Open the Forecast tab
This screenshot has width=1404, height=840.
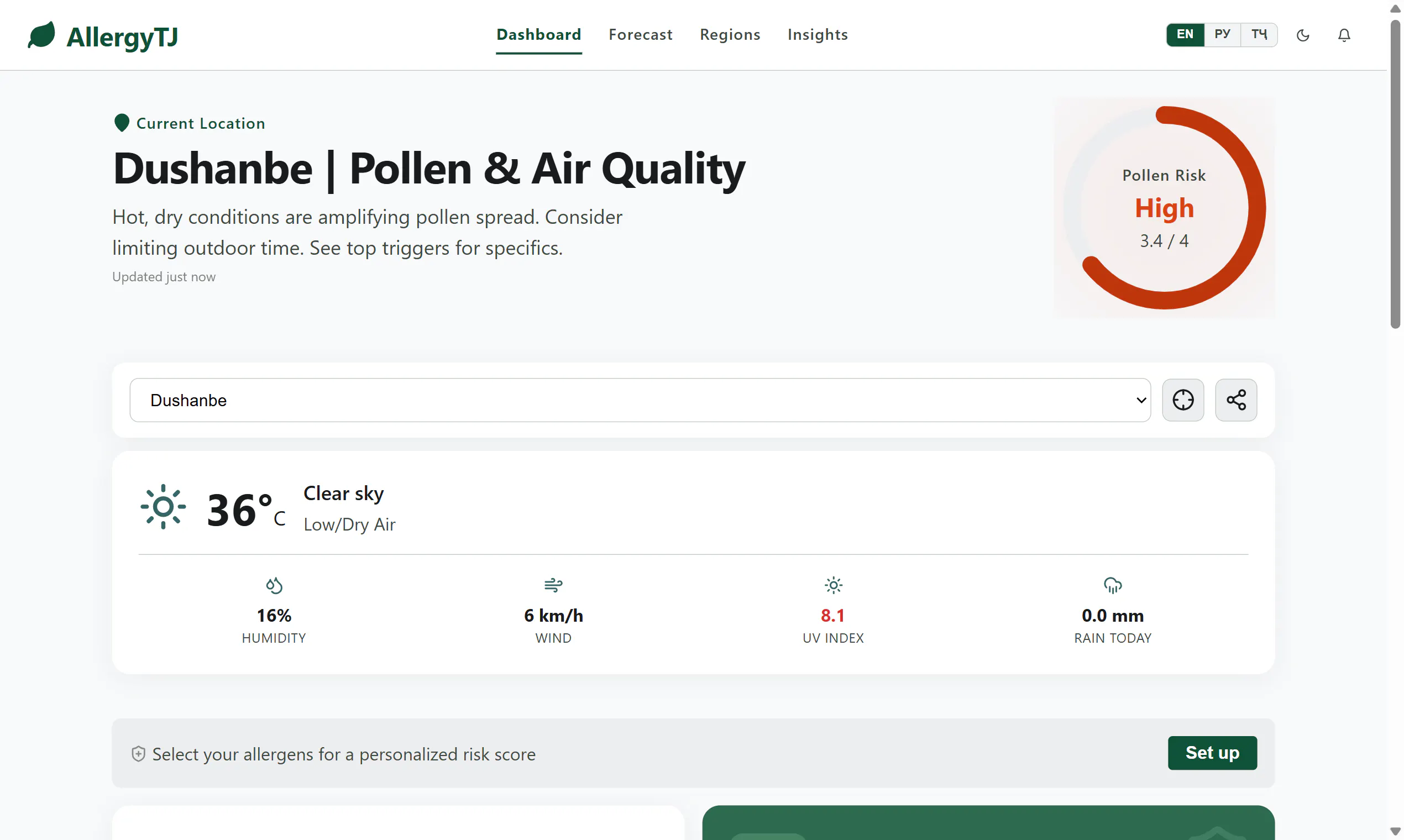coord(640,34)
